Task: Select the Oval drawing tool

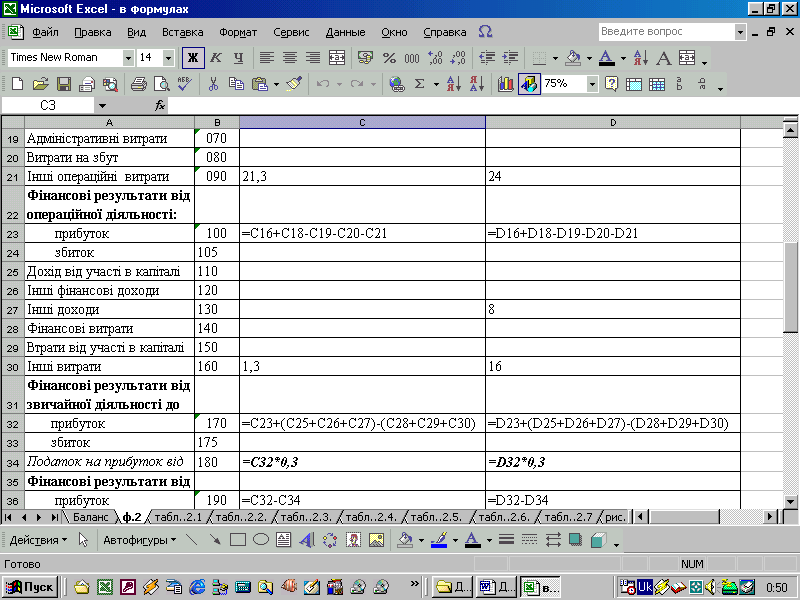Action: 261,540
